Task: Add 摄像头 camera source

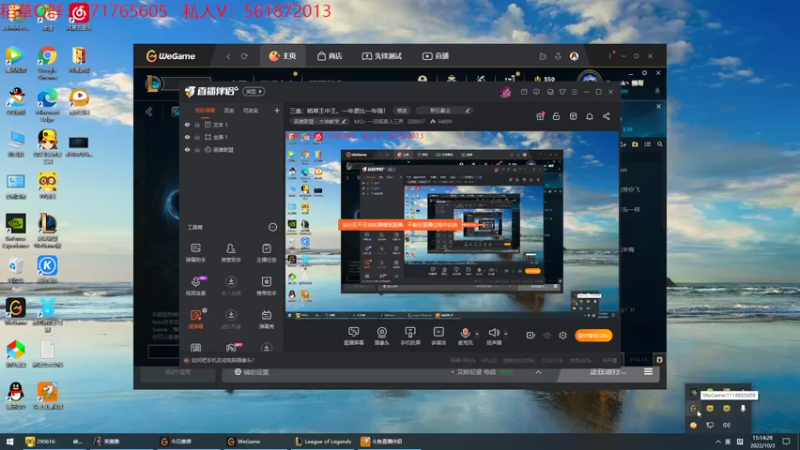Action: 382,336
